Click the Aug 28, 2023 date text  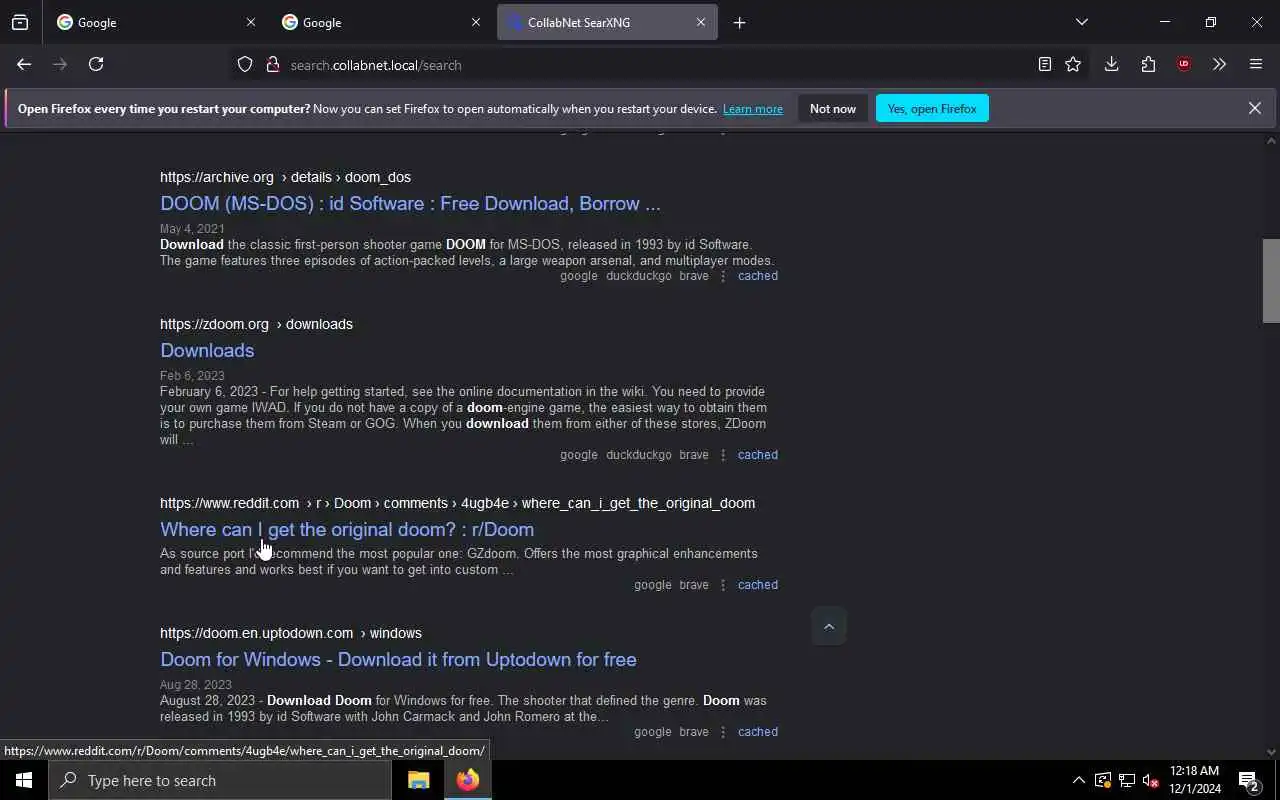[195, 686]
